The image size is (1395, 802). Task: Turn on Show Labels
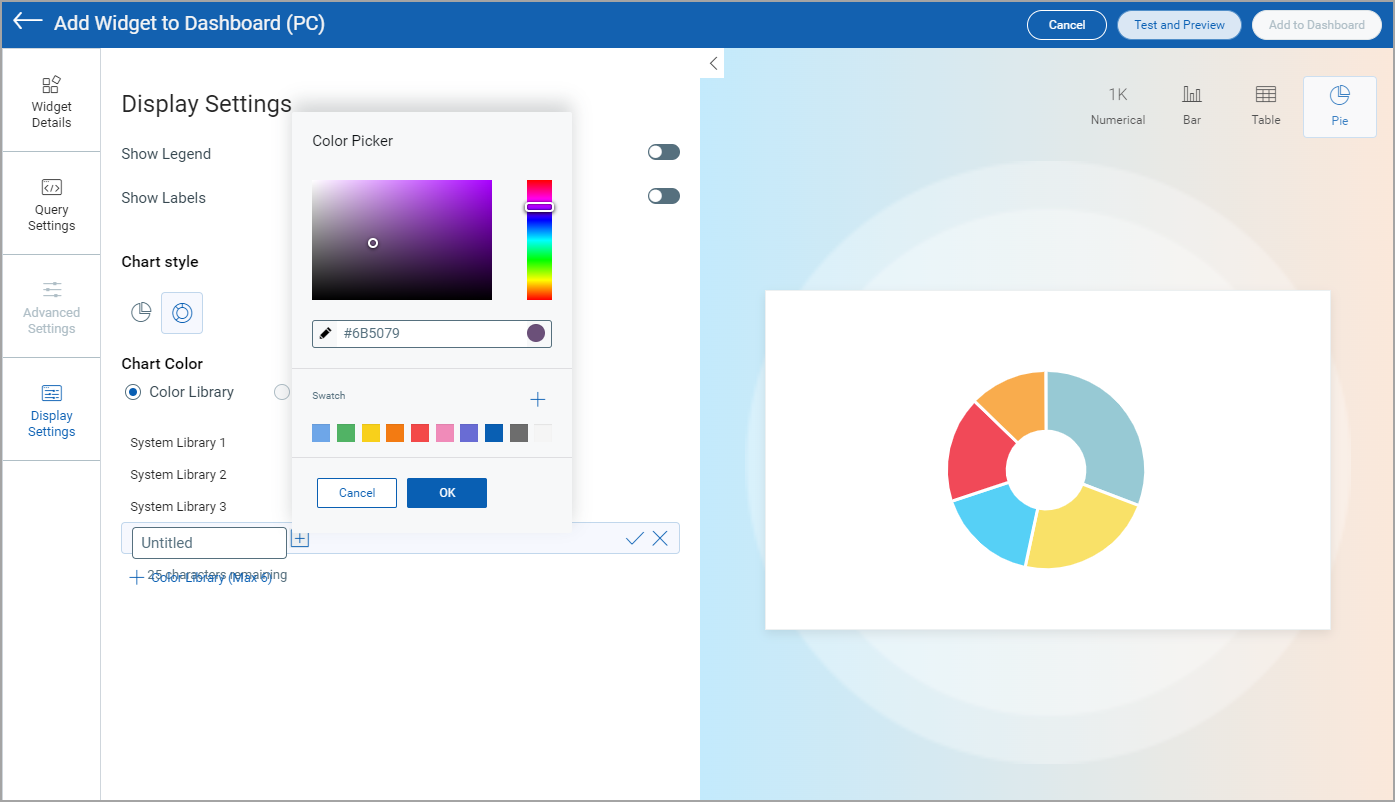click(663, 195)
